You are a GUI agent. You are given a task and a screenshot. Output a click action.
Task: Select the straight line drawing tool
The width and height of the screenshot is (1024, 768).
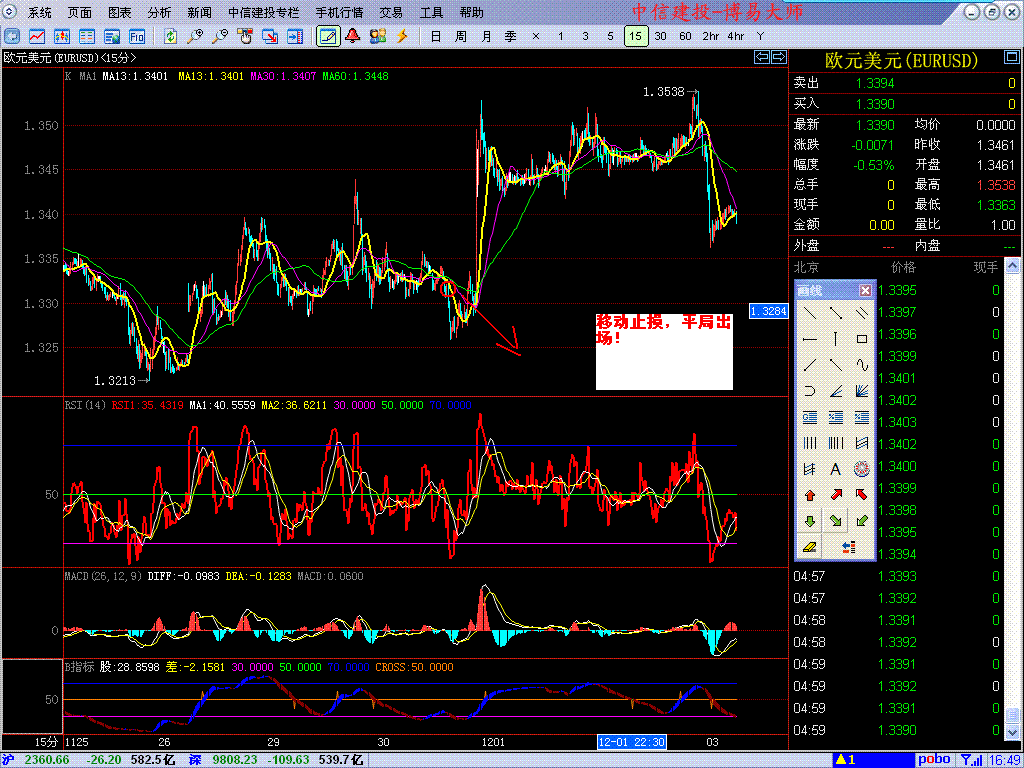810,313
